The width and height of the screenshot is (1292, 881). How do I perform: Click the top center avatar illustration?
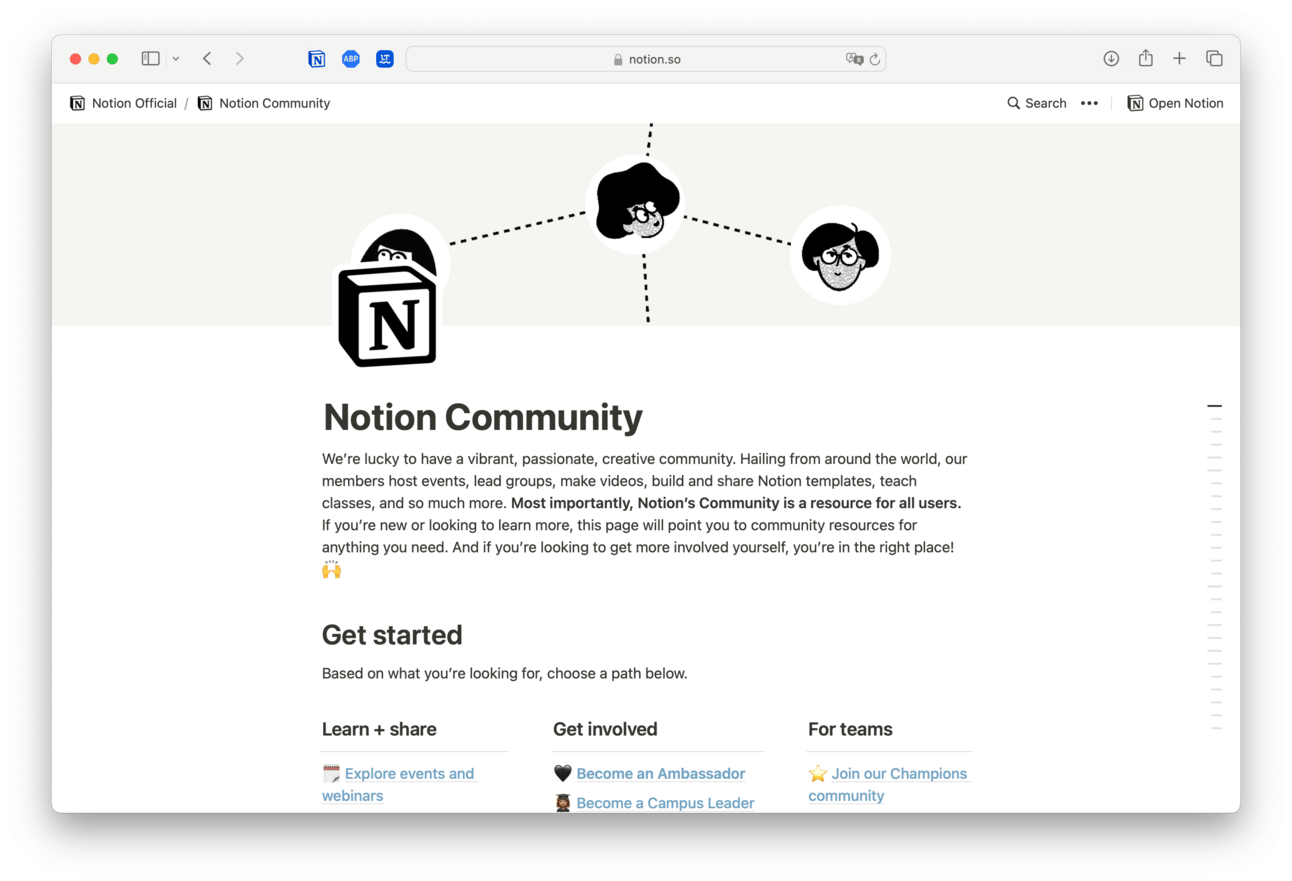click(x=637, y=203)
